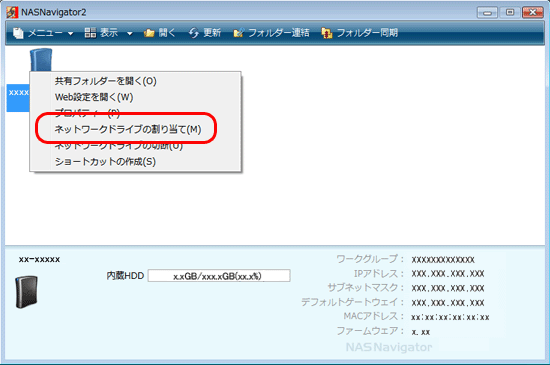Click the xx-xxxxx device name text
Viewport: 550px width, 365px height.
[x=39, y=259]
